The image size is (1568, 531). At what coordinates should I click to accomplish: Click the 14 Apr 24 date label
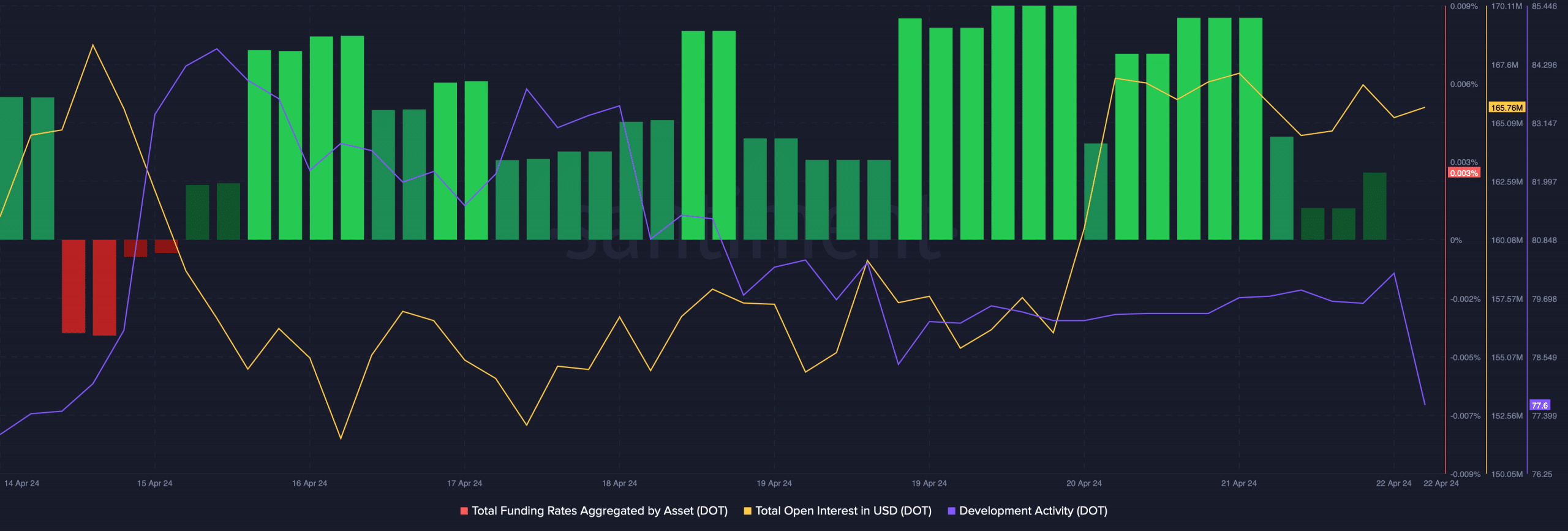pos(21,483)
